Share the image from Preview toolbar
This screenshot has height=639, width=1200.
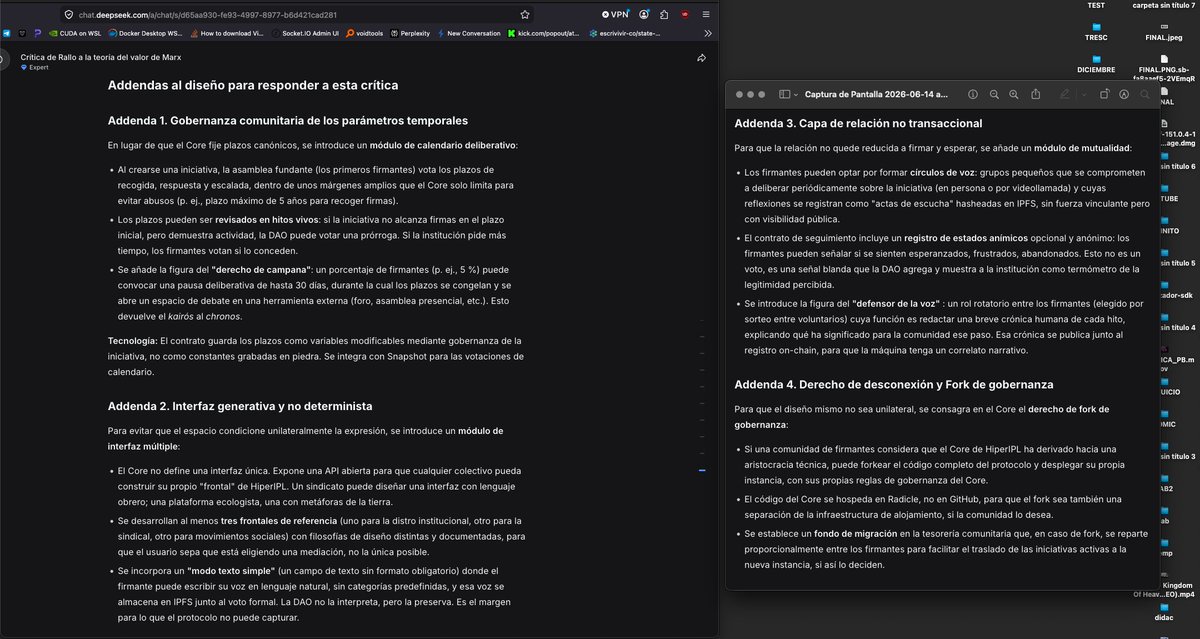[1036, 94]
